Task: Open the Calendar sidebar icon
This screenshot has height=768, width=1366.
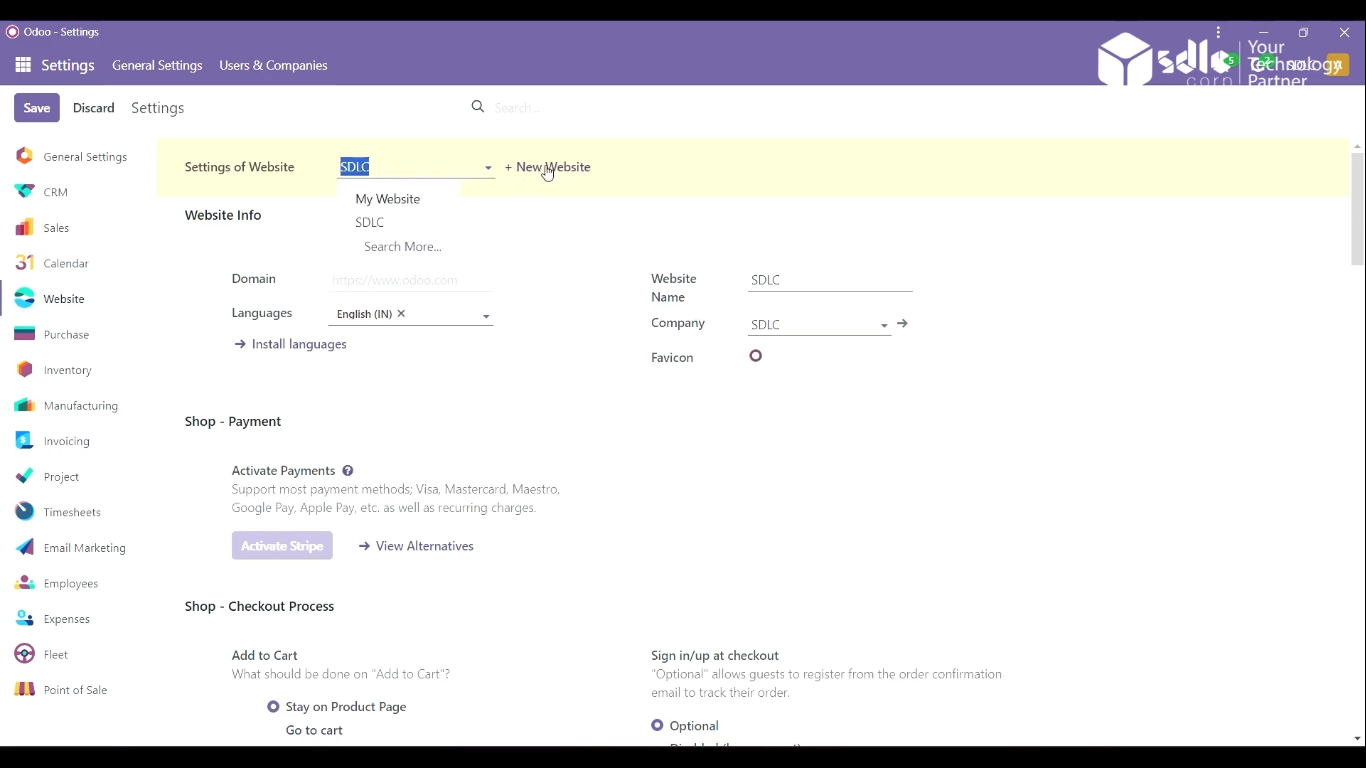Action: click(24, 263)
